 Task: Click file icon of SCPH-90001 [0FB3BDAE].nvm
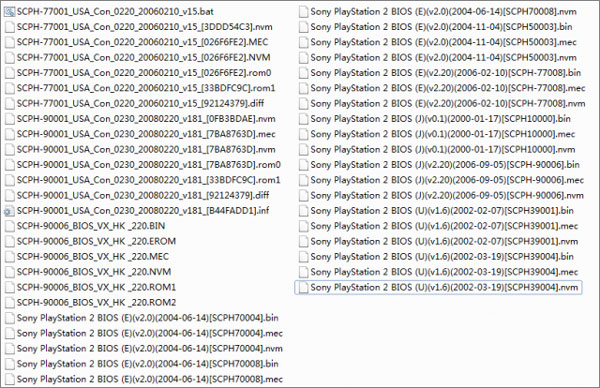(x=10, y=119)
